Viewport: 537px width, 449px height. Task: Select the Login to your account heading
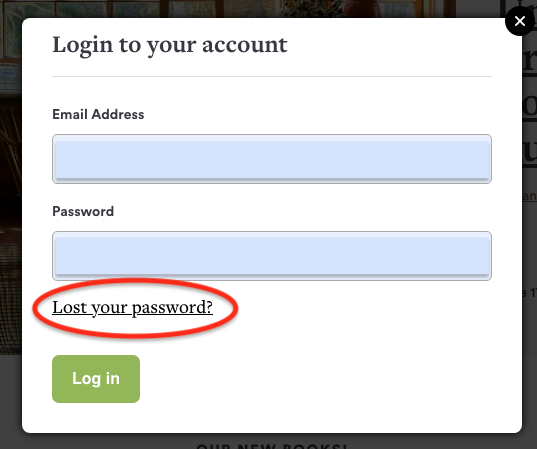[x=170, y=45]
